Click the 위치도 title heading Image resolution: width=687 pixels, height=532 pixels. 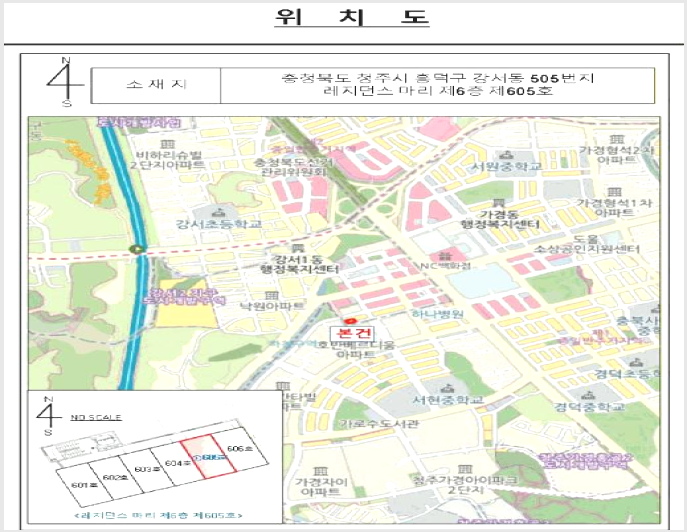point(352,17)
